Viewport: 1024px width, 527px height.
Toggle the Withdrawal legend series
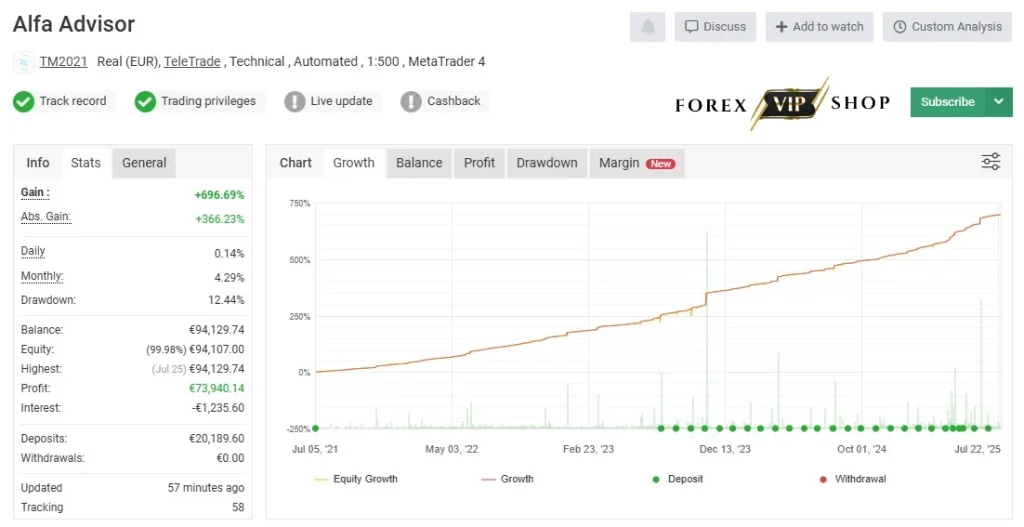click(x=852, y=479)
